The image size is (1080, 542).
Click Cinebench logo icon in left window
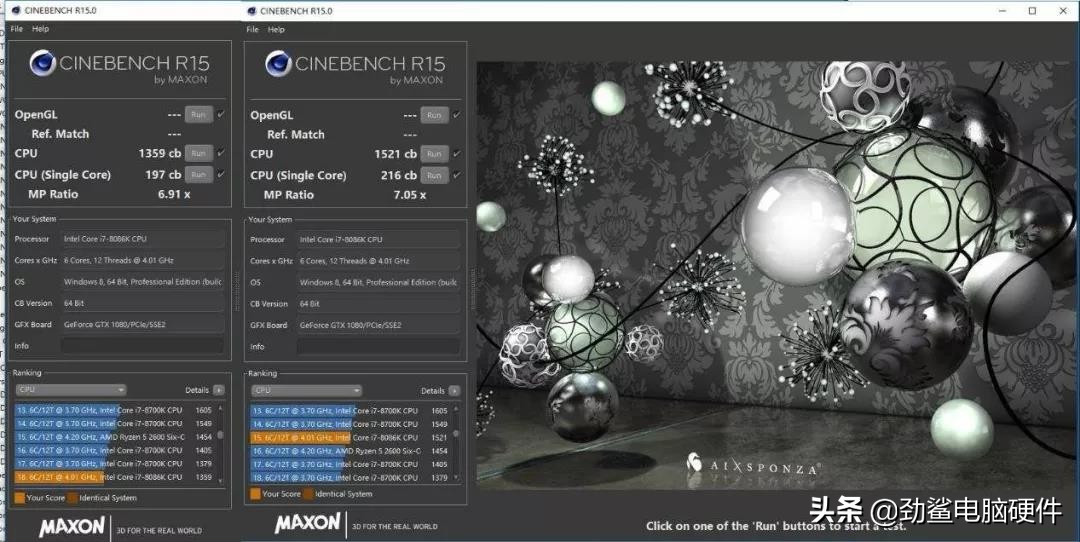click(43, 63)
